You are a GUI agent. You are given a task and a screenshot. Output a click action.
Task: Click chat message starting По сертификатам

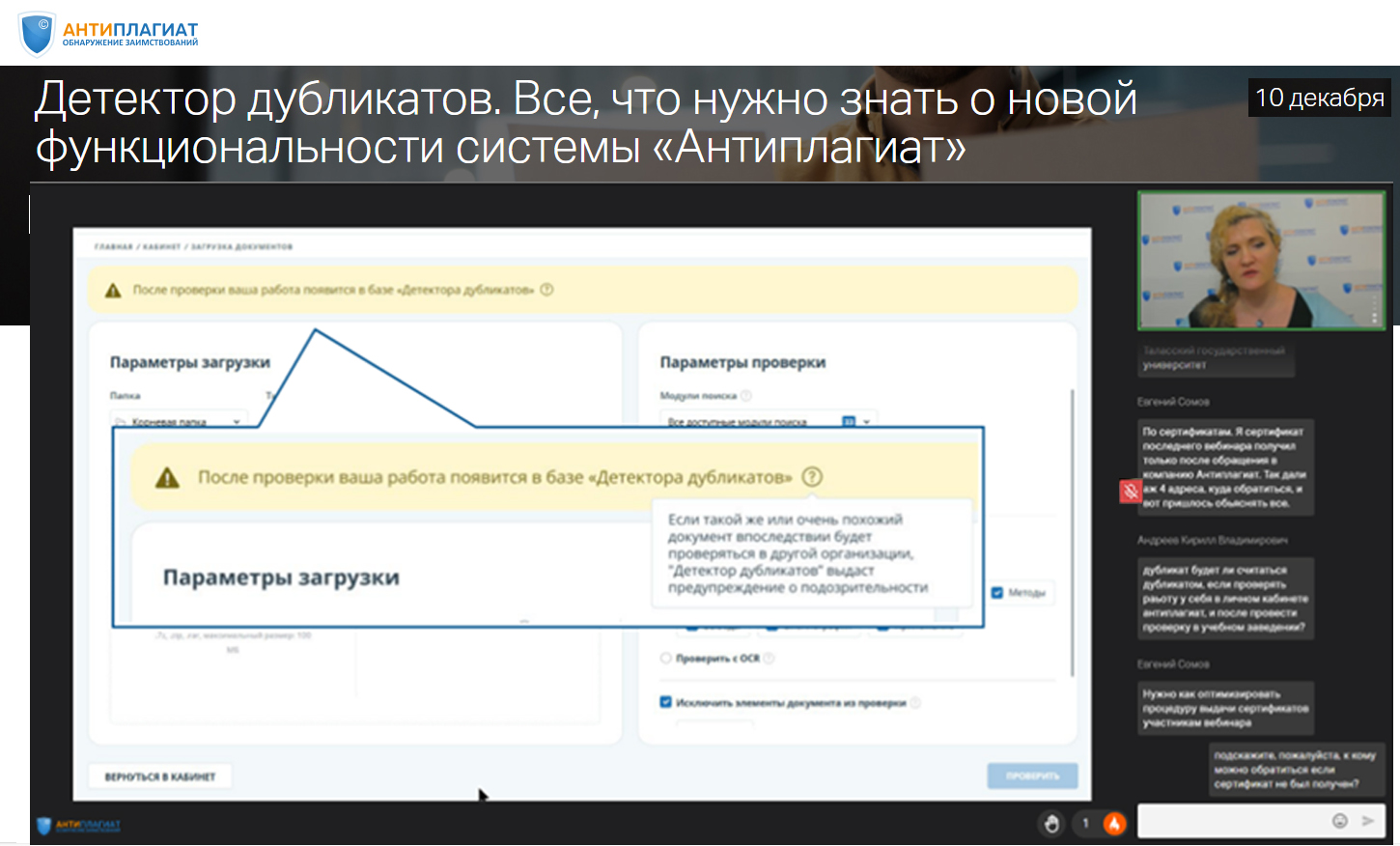[x=1224, y=467]
